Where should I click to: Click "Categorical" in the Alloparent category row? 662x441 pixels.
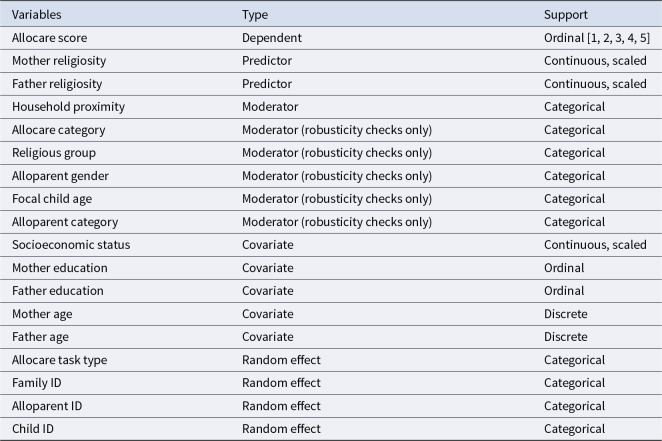[575, 222]
